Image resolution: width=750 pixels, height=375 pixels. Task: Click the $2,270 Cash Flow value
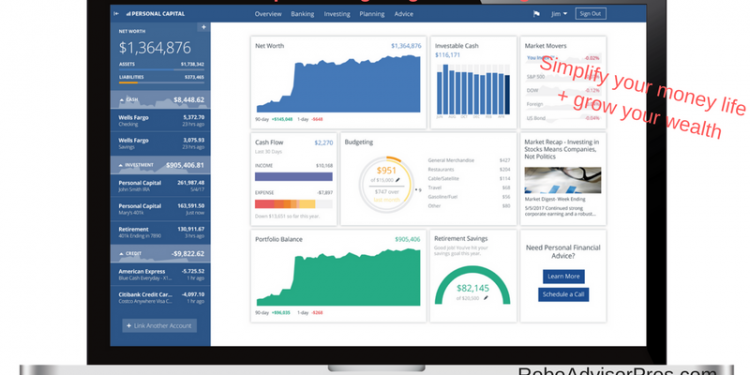point(323,143)
